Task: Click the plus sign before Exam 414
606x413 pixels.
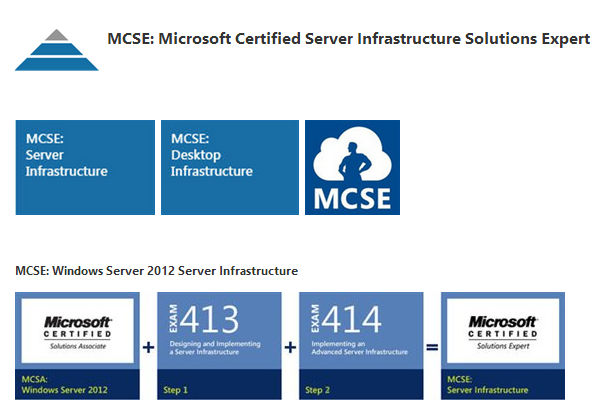Action: (x=290, y=347)
